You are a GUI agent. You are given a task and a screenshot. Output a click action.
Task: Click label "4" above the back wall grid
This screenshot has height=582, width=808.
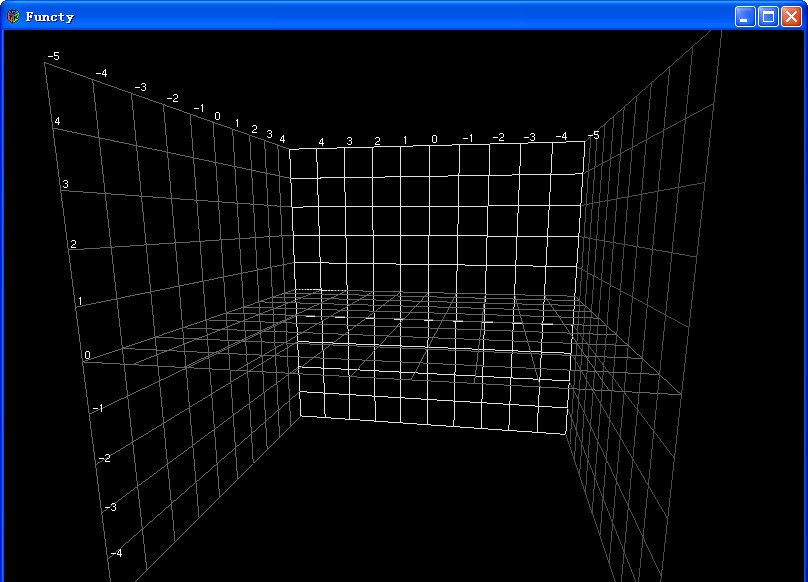coord(321,142)
